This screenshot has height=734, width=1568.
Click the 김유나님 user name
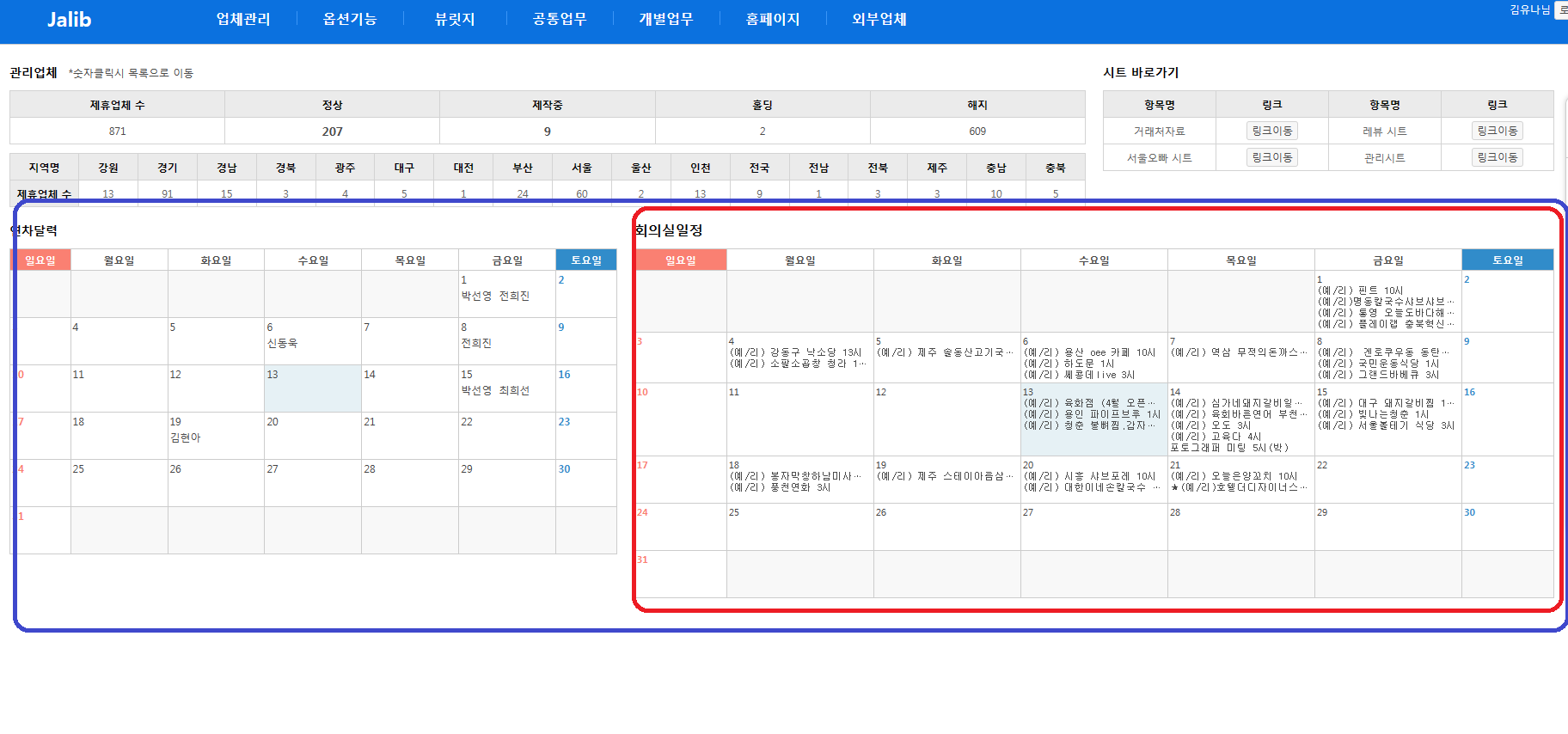1529,9
